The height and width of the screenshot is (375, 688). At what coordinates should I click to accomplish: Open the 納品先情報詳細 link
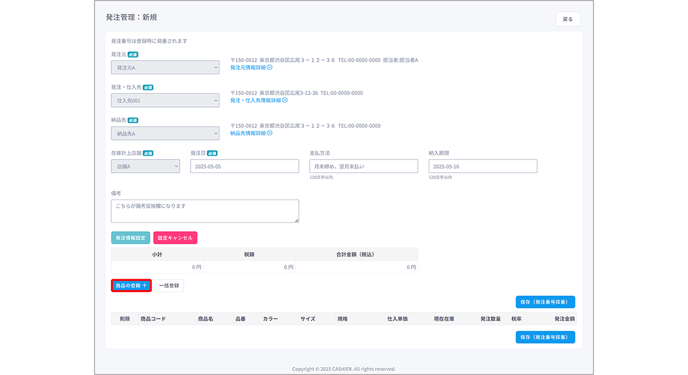(x=251, y=133)
